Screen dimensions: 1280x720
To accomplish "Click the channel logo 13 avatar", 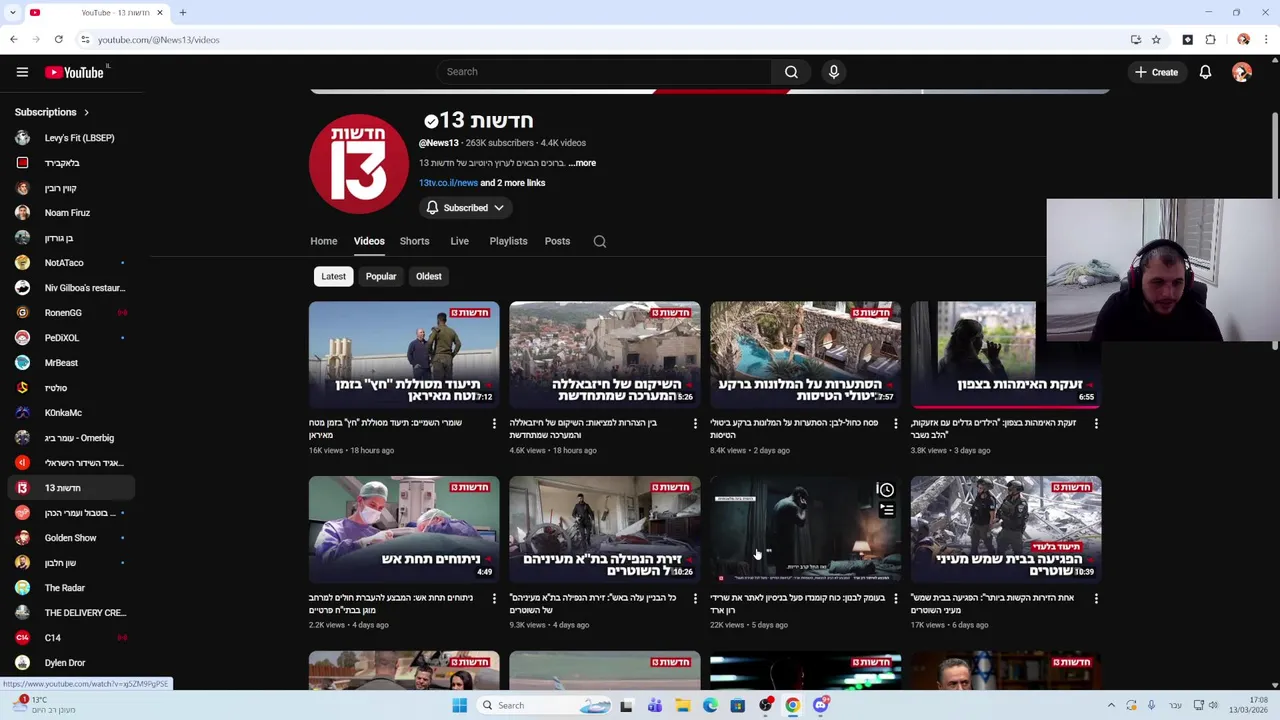I will (358, 163).
